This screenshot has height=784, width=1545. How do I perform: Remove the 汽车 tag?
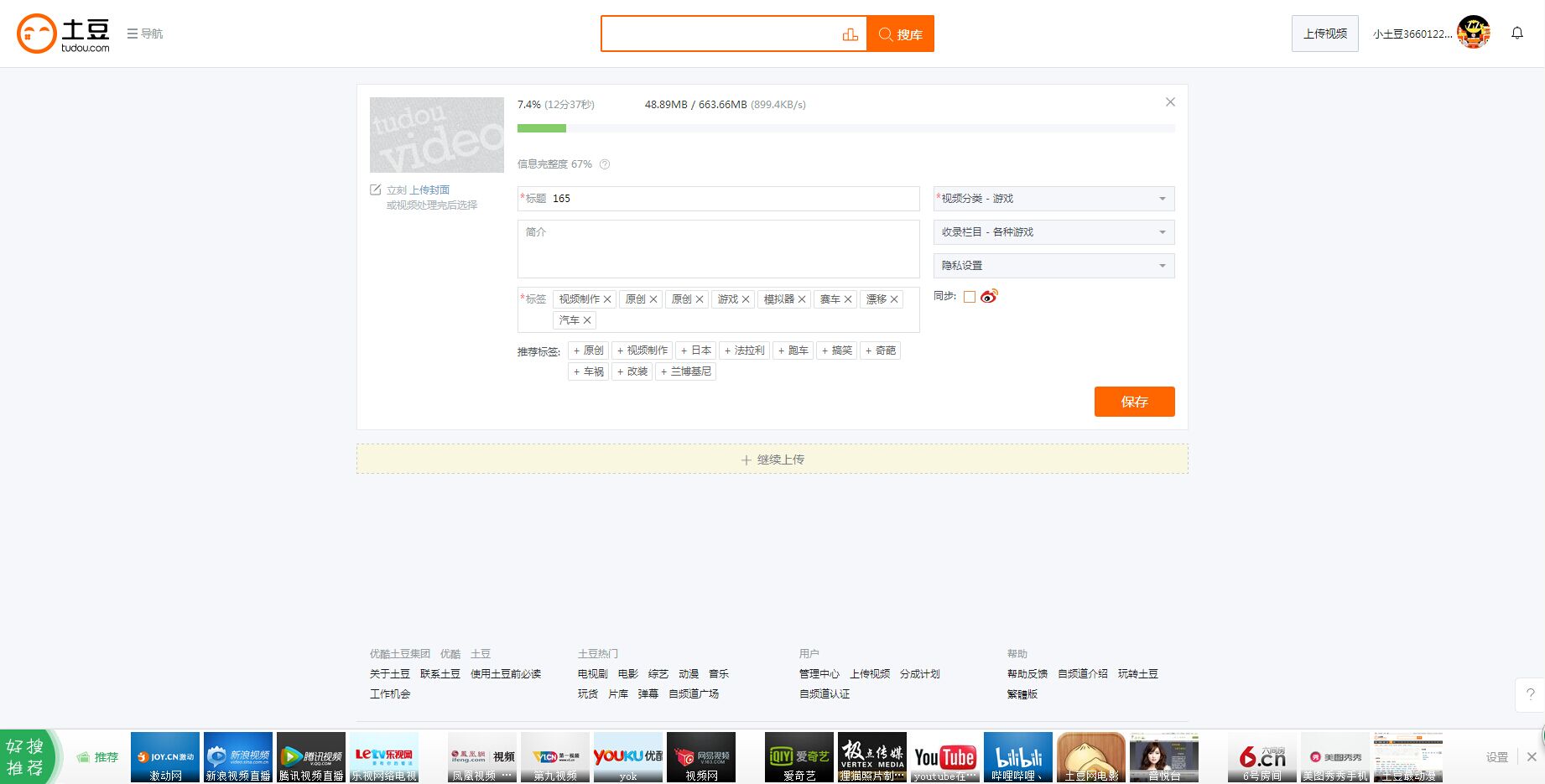coord(587,320)
